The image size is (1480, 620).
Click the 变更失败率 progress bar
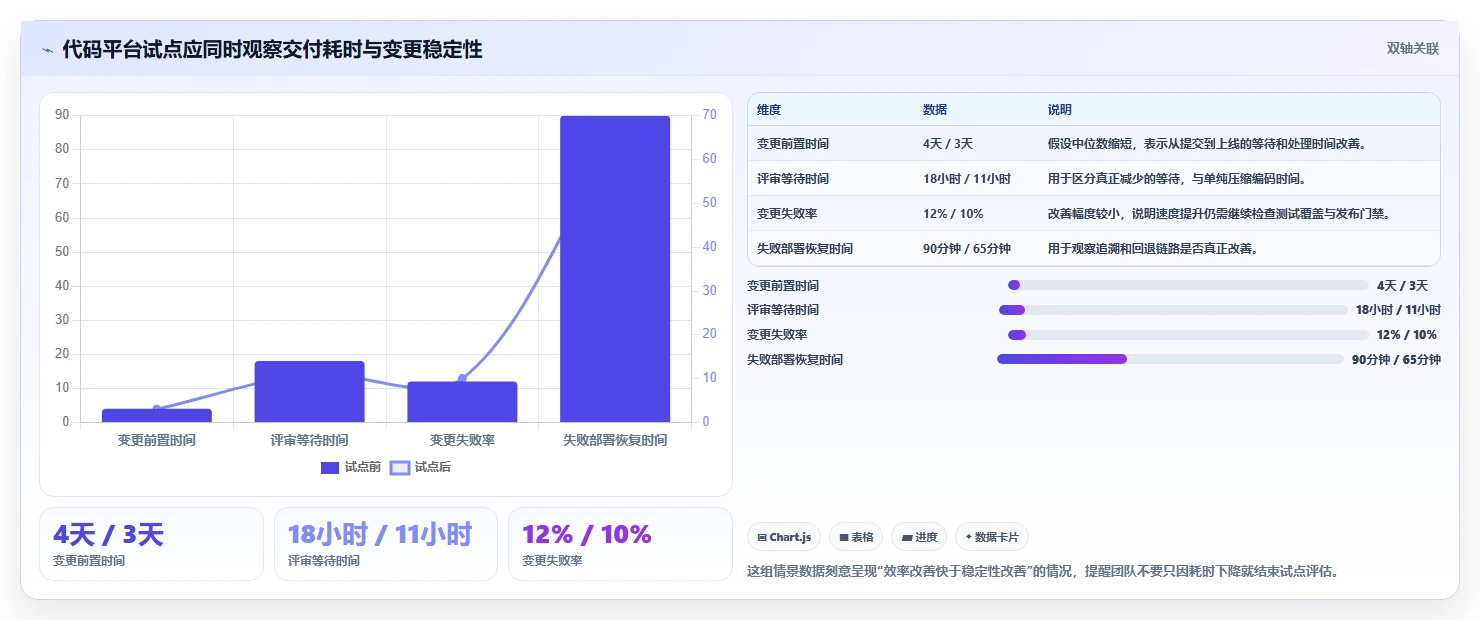(x=1188, y=335)
